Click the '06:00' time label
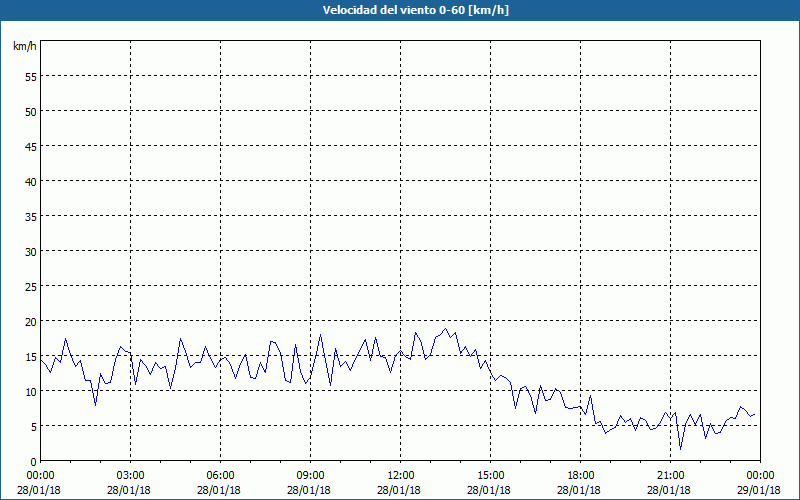Image resolution: width=800 pixels, height=500 pixels. click(220, 476)
